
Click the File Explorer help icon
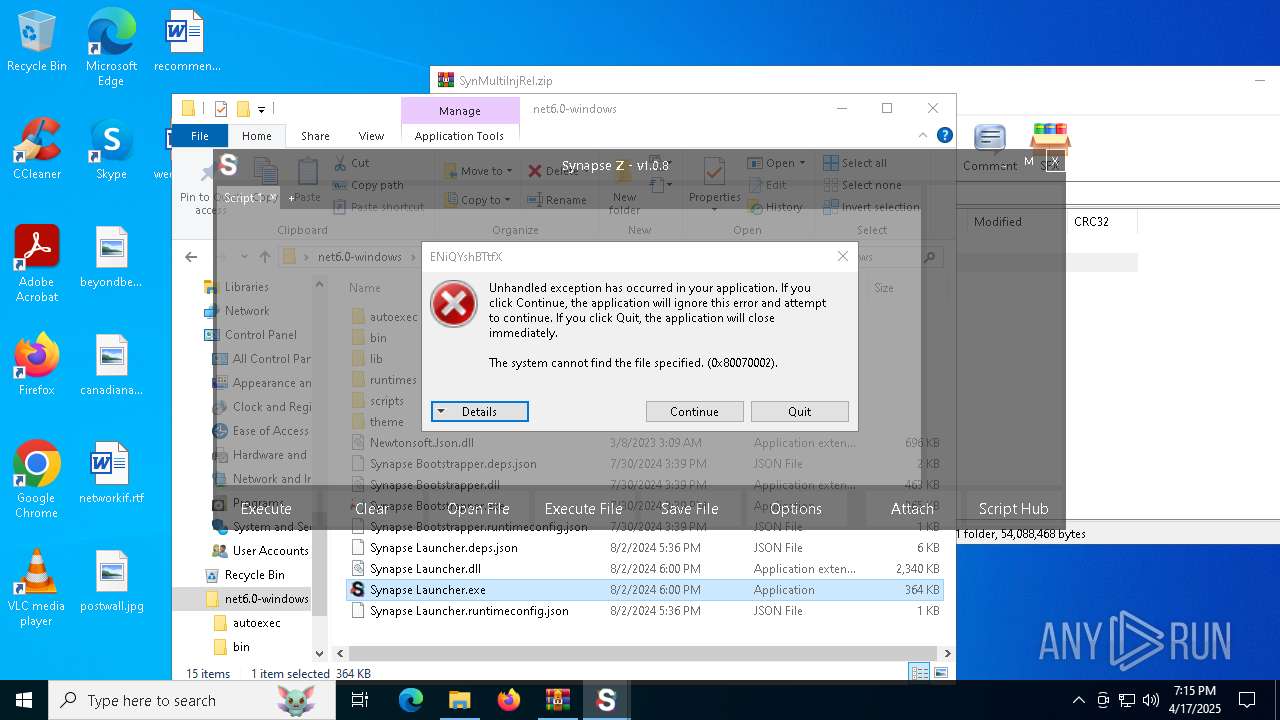point(944,135)
